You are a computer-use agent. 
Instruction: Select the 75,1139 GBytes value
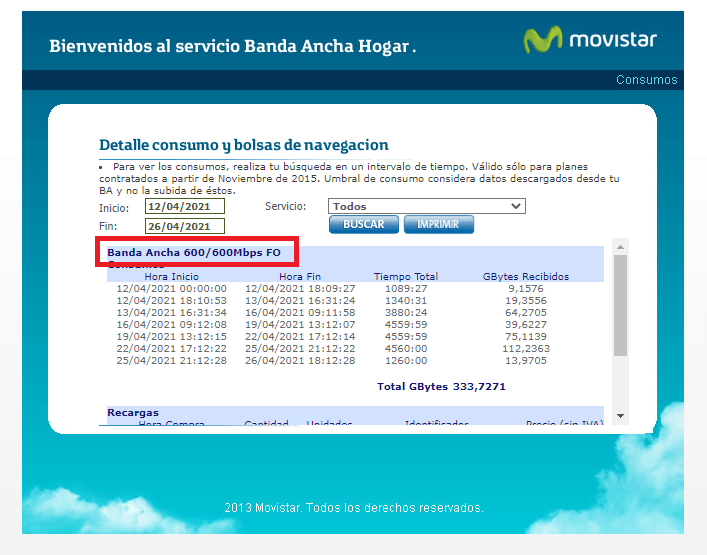(526, 337)
